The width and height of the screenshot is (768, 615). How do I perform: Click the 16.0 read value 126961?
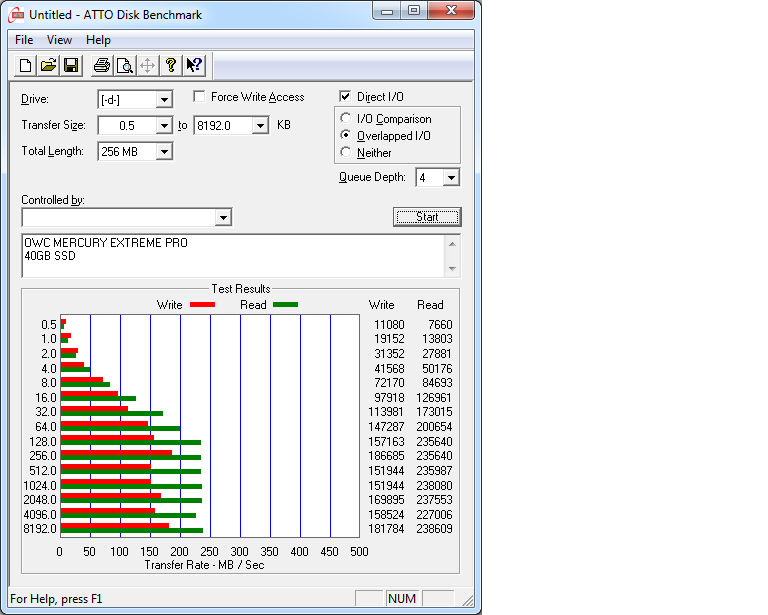[x=434, y=398]
